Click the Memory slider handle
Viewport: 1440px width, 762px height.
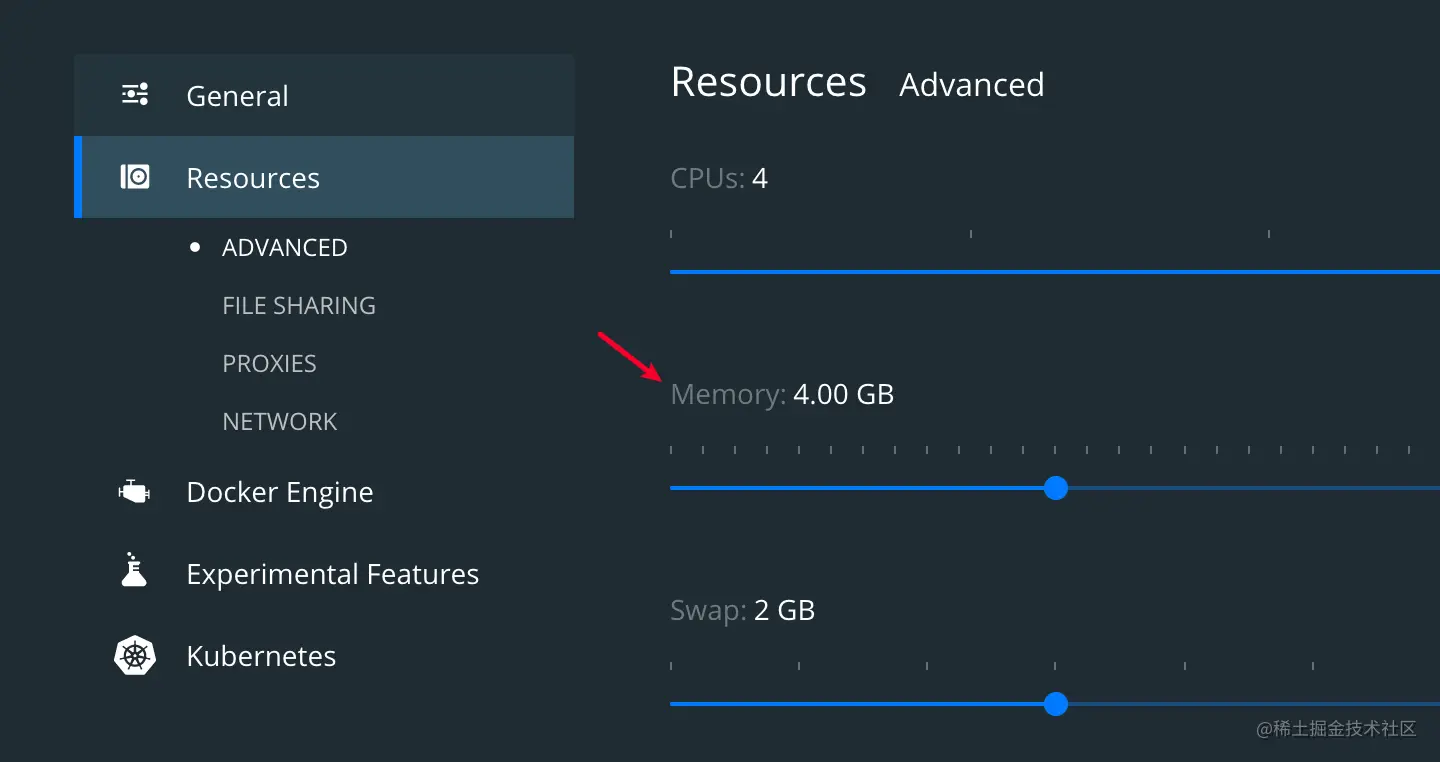[1055, 488]
